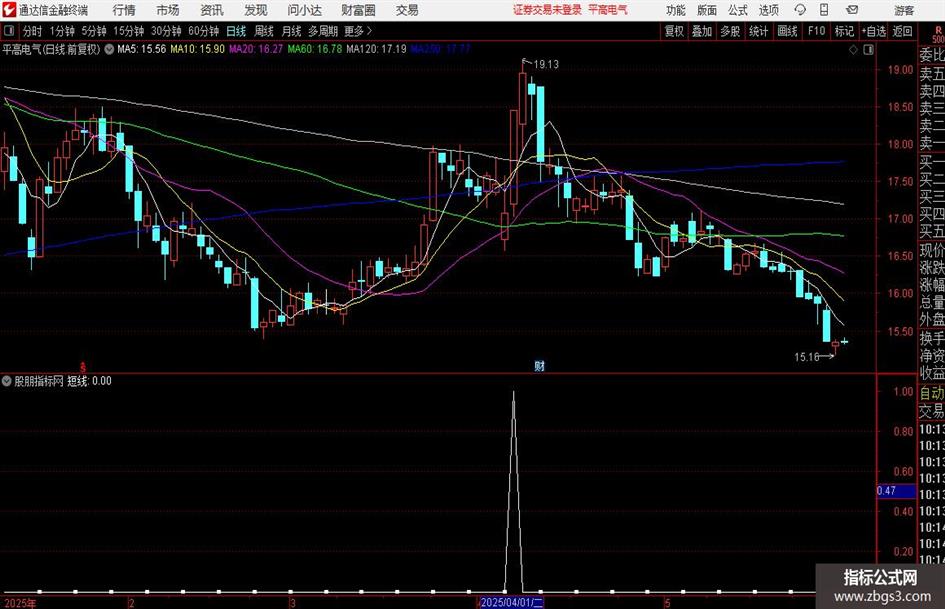Screen dimensions: 945x609
Task: Click the 19.13 high price label
Action: click(x=546, y=65)
